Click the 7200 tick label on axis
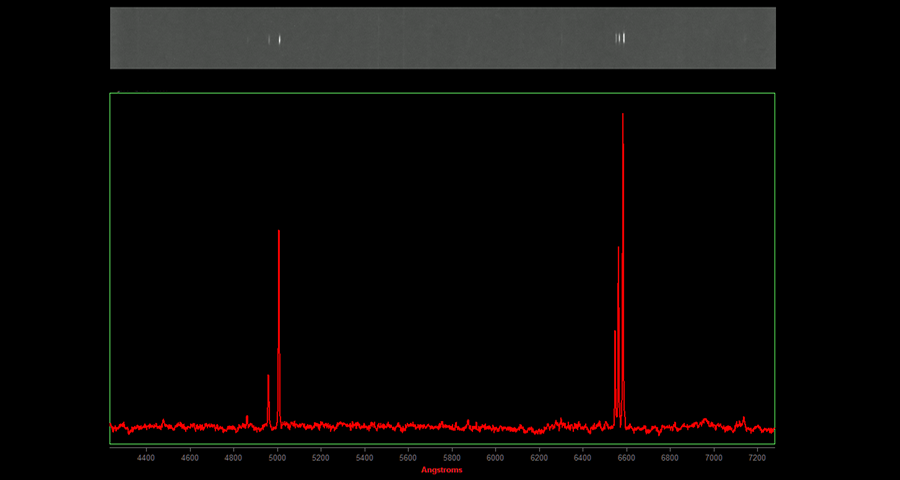This screenshot has height=480, width=900. [757, 458]
